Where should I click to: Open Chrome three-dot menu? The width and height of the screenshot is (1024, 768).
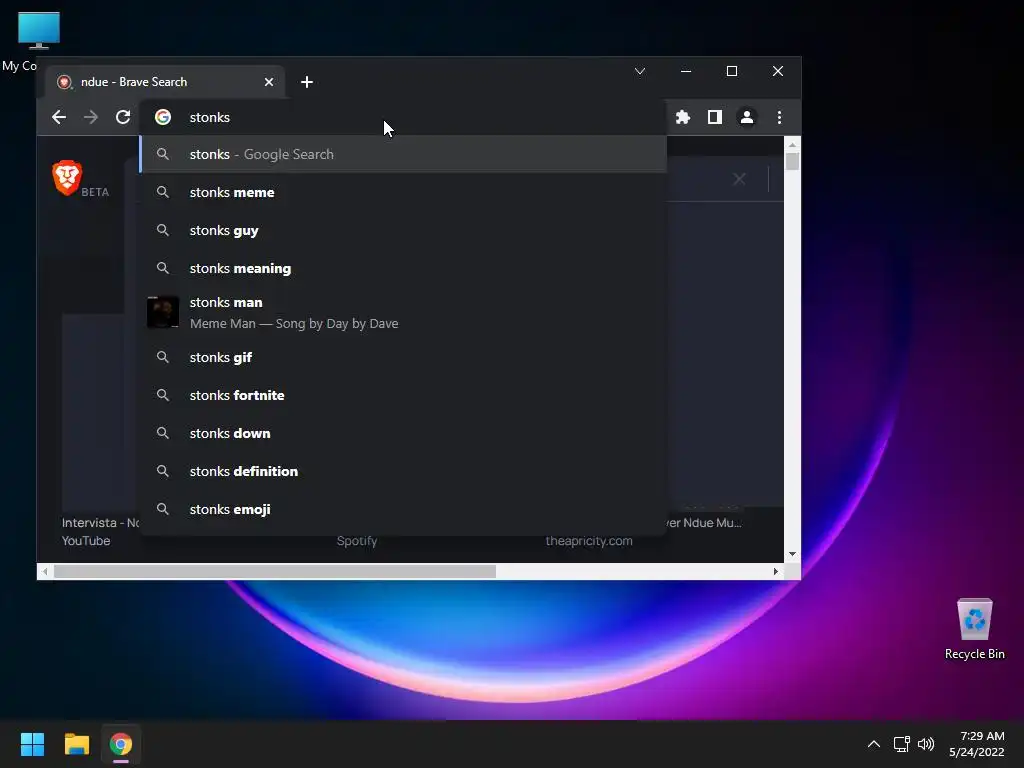tap(779, 117)
